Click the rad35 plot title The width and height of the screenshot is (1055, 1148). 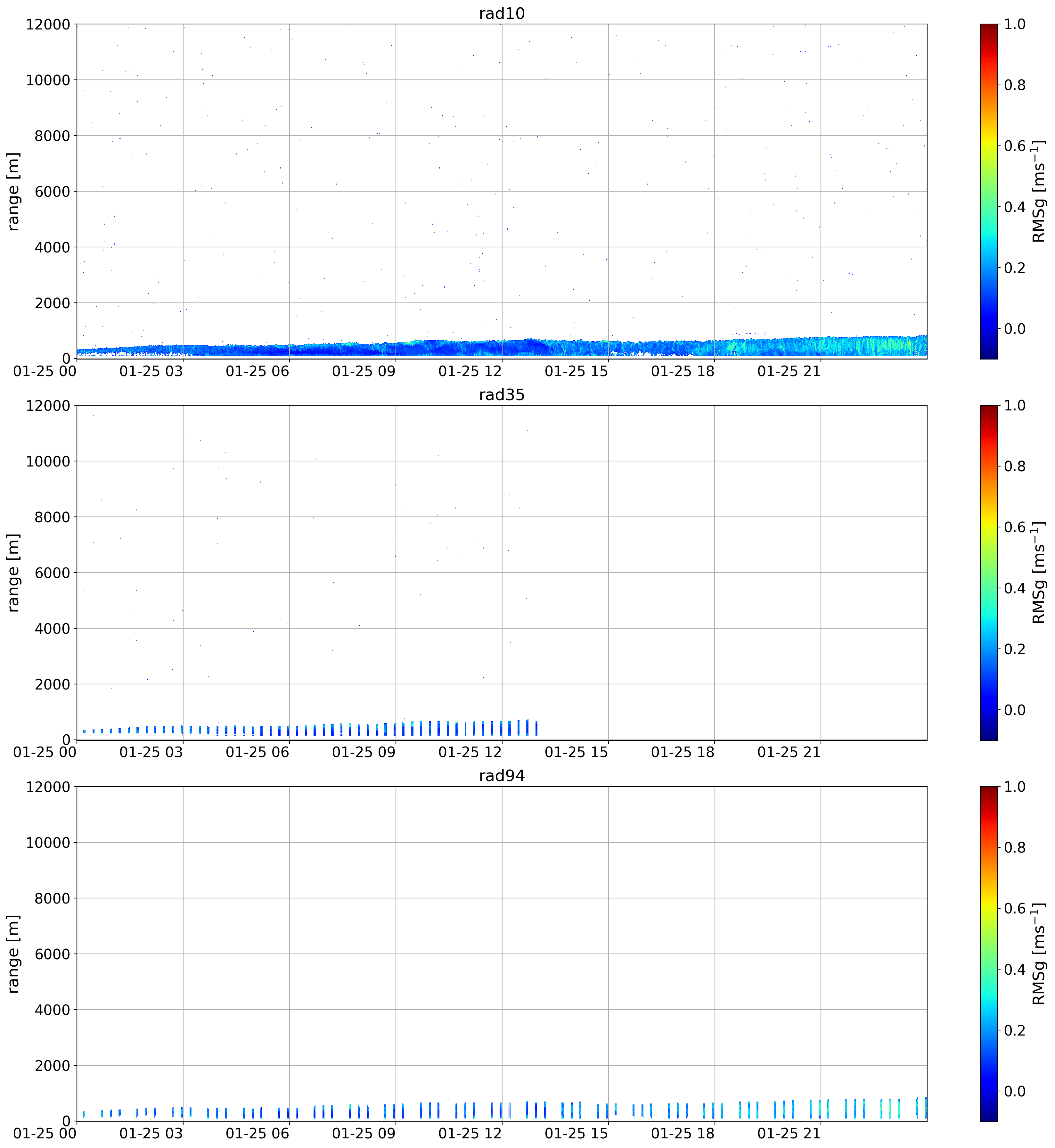pyautogui.click(x=501, y=395)
